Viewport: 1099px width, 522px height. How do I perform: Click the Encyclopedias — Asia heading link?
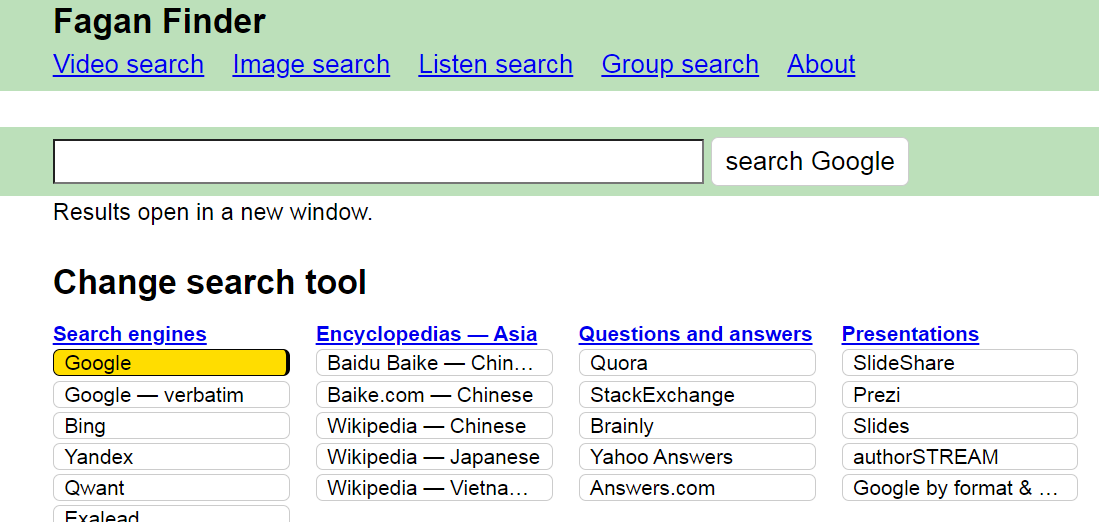426,334
